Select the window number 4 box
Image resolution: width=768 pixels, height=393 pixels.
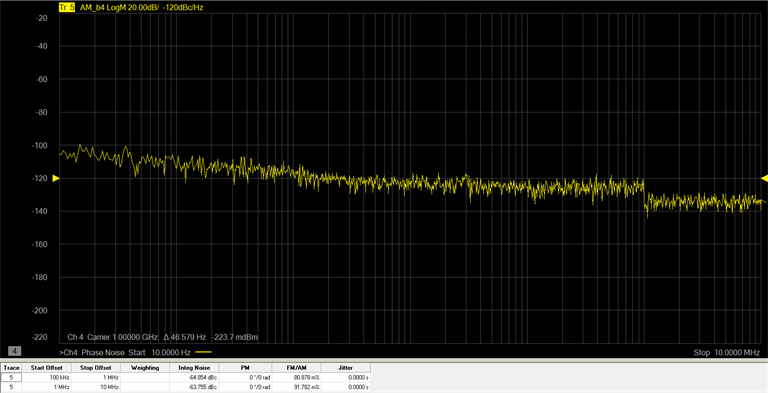point(15,351)
